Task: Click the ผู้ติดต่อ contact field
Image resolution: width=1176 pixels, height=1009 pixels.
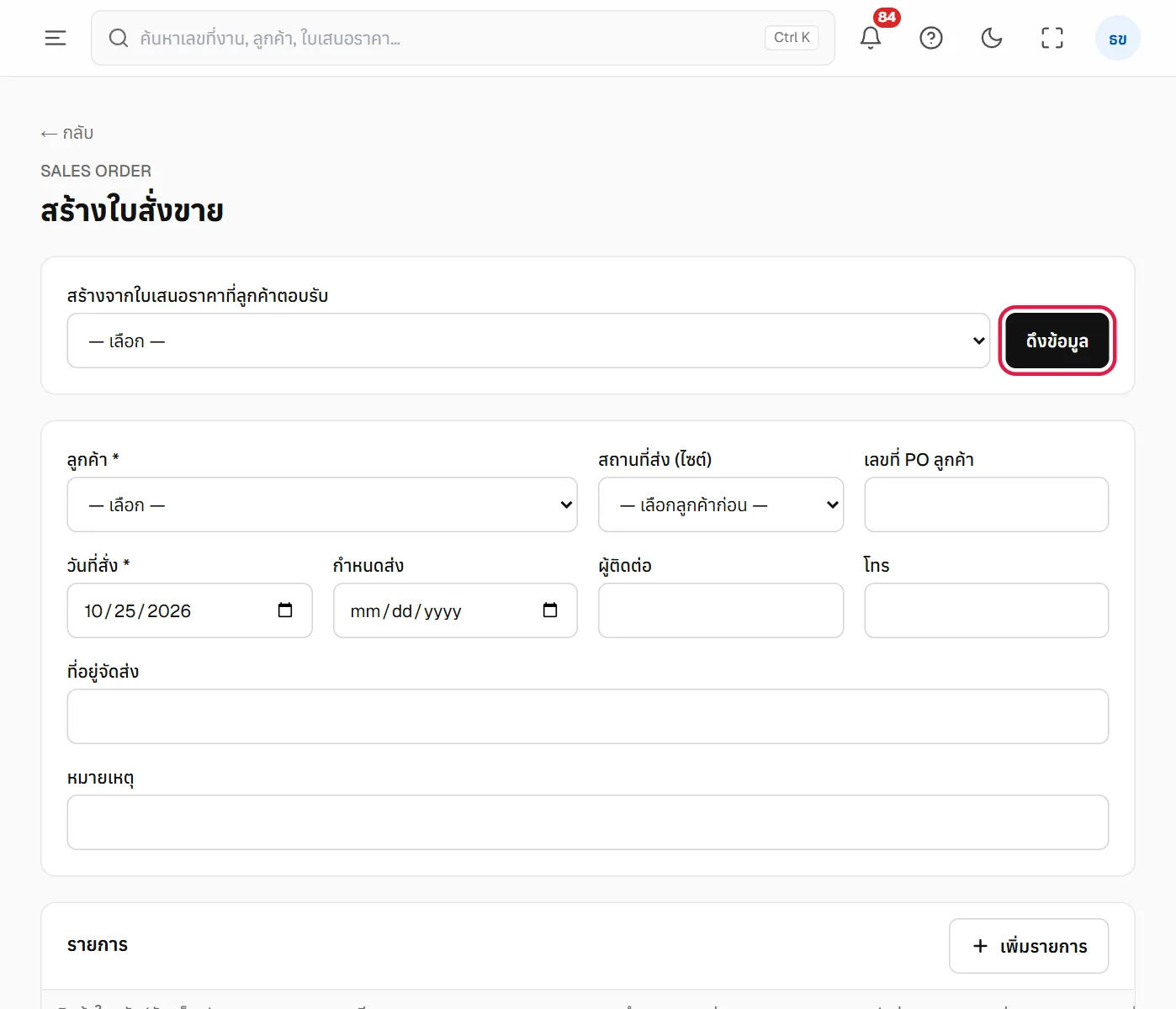Action: click(721, 610)
